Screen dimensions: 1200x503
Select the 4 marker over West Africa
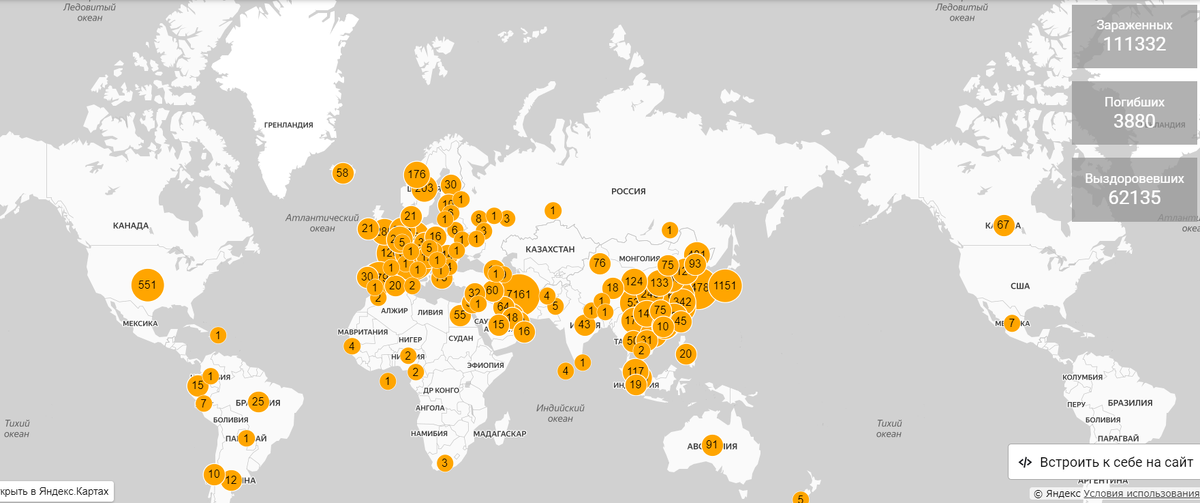click(x=352, y=346)
